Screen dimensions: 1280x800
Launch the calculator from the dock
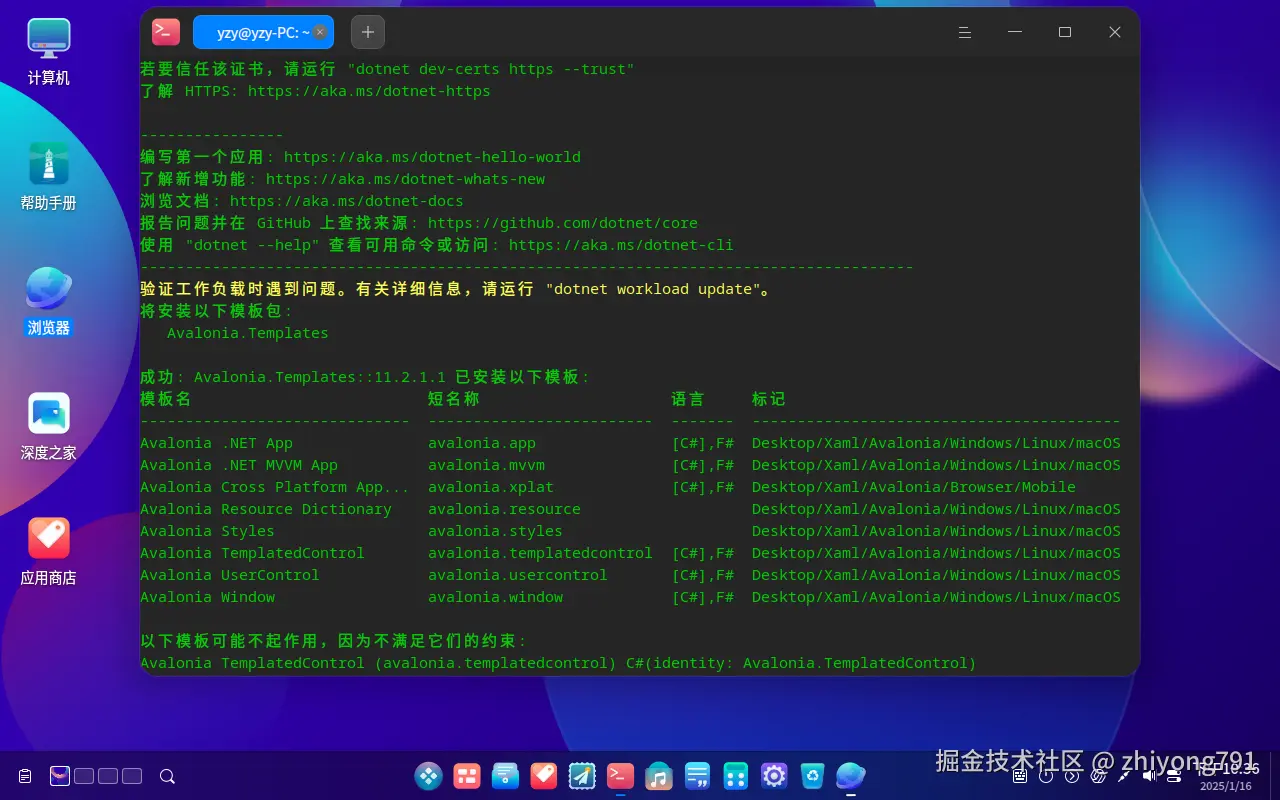[736, 775]
